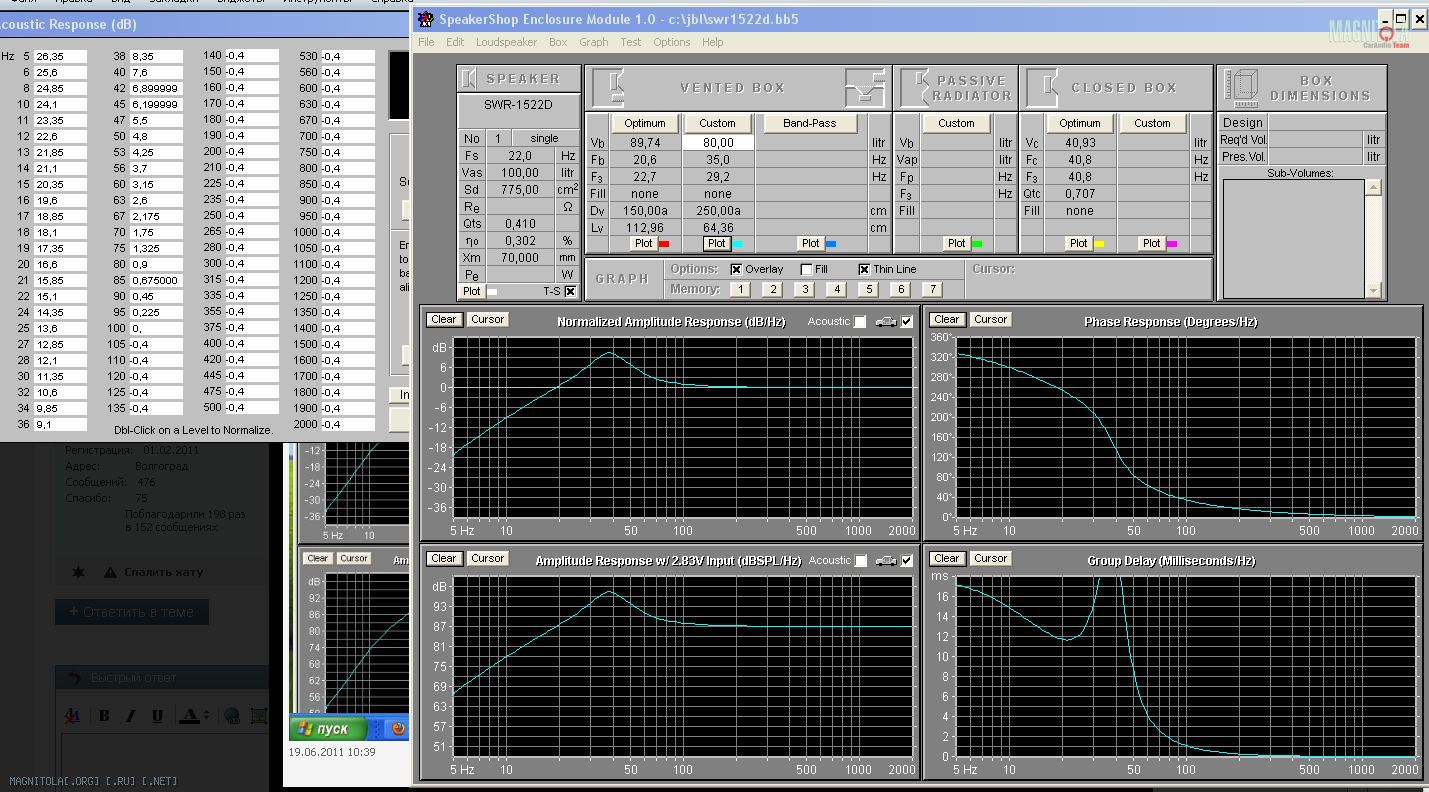Open the Graph menu

[x=593, y=42]
